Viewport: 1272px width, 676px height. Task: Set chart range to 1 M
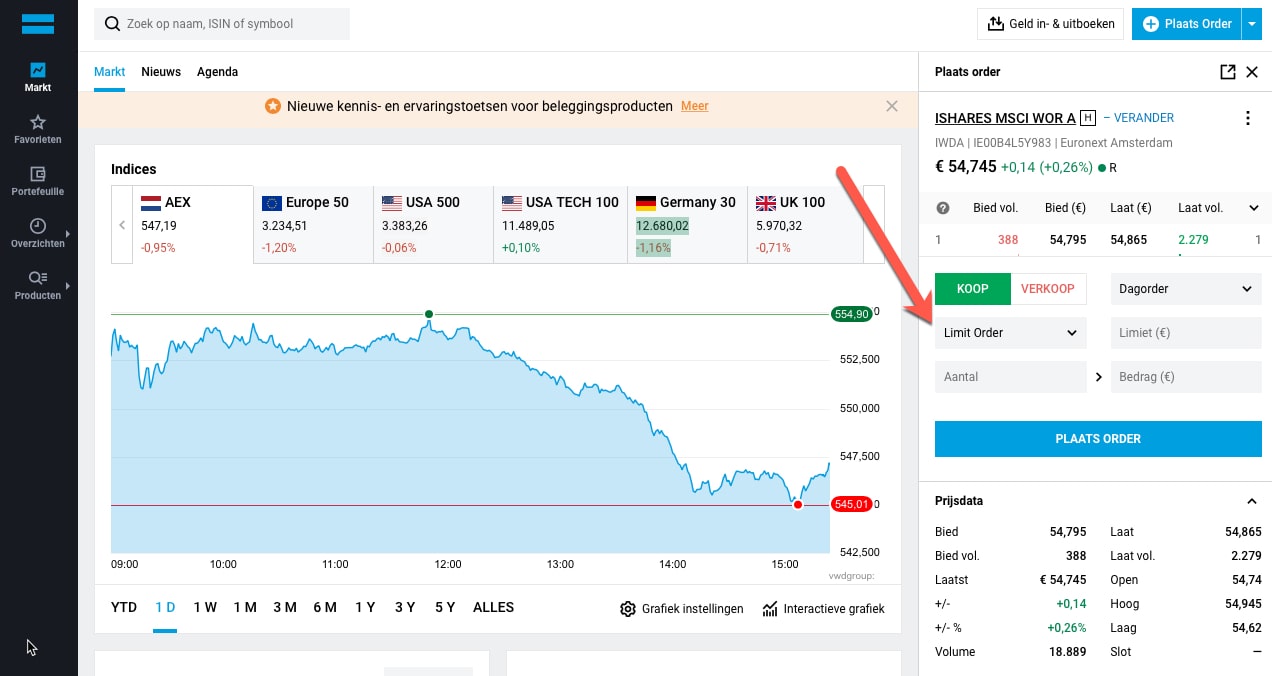(245, 607)
